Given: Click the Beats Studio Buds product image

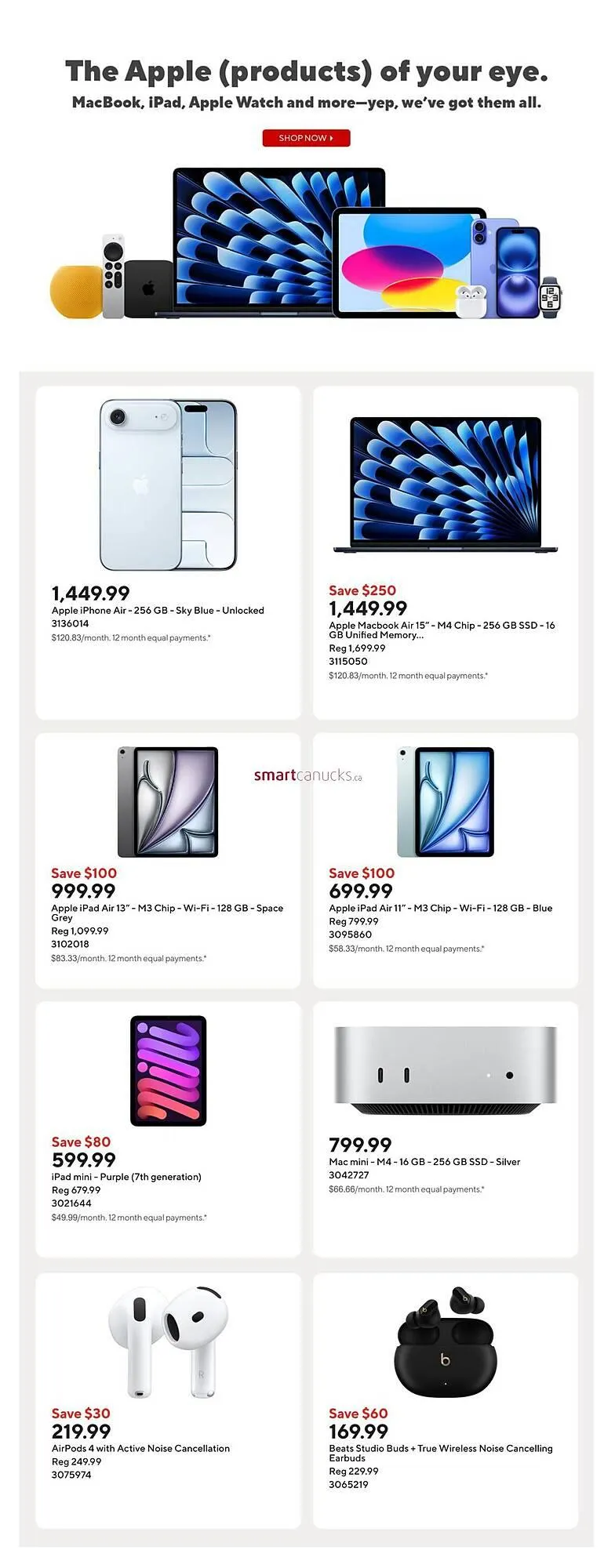Looking at the screenshot, I should point(446,1340).
